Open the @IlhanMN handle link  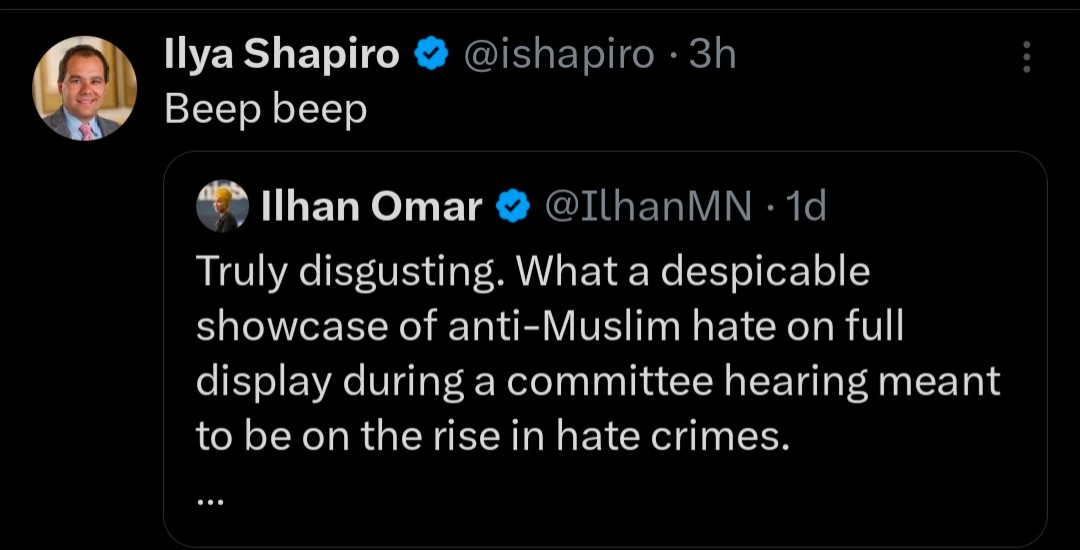point(647,206)
